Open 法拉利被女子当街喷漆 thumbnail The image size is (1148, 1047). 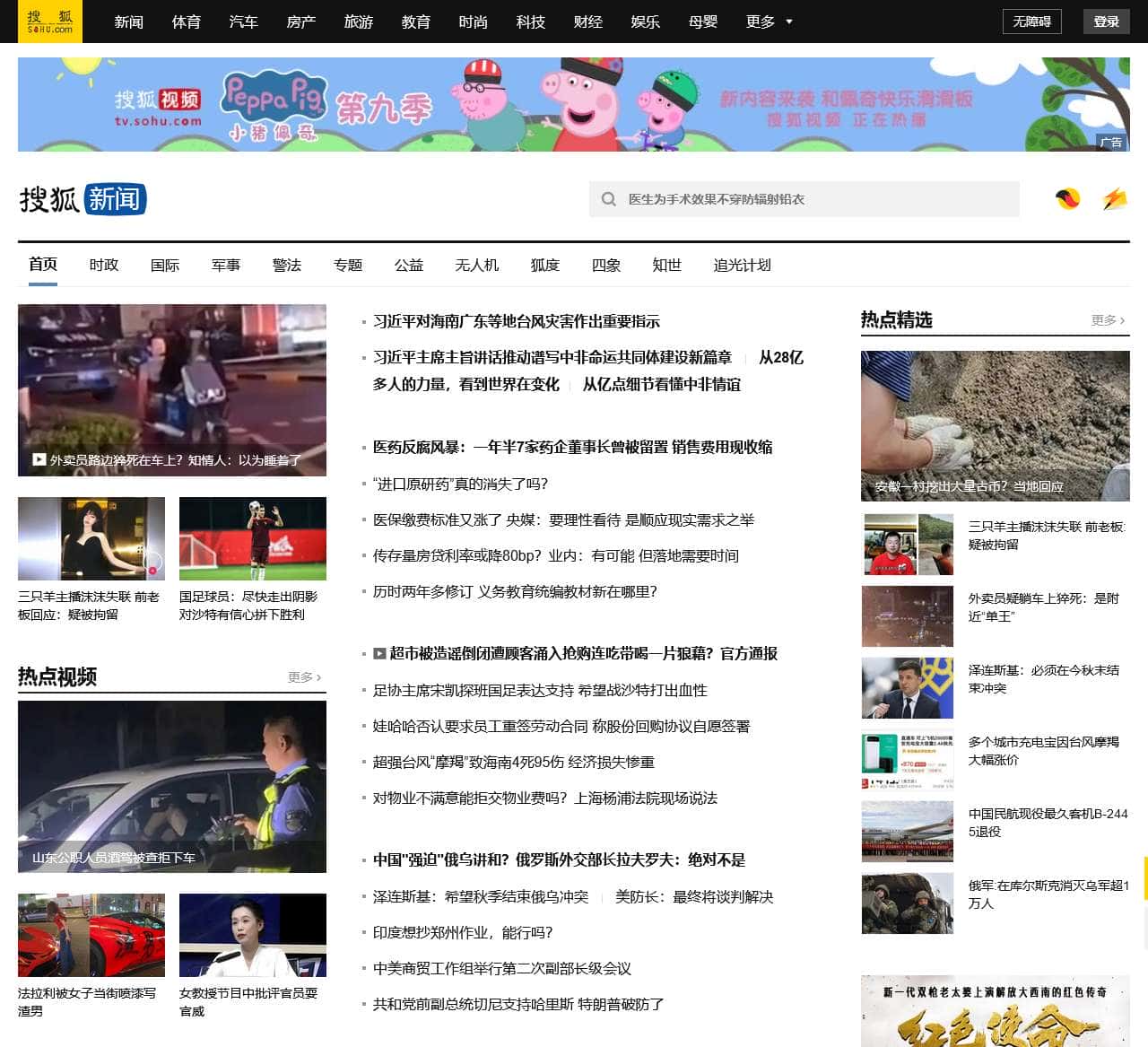pos(91,935)
